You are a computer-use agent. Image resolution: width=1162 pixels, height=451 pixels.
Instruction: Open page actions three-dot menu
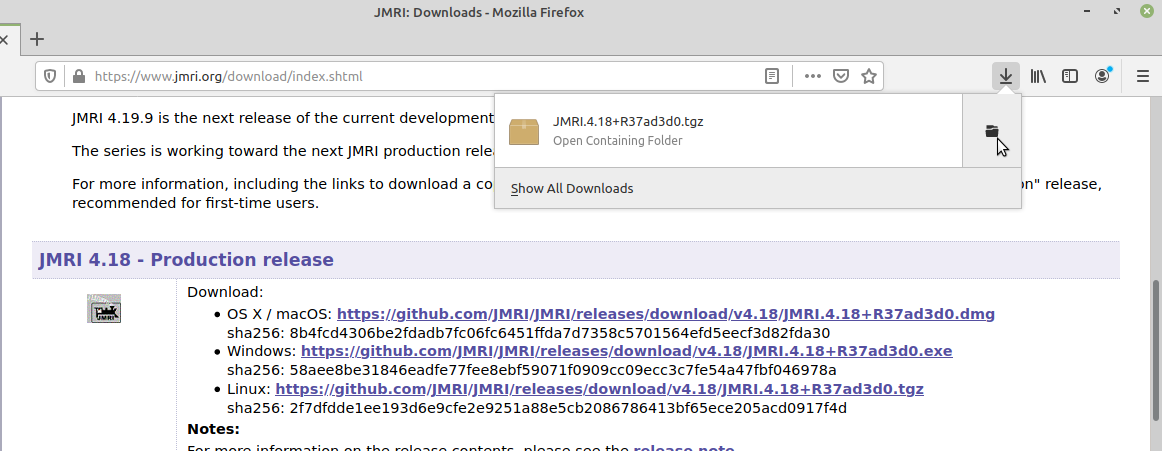point(812,76)
